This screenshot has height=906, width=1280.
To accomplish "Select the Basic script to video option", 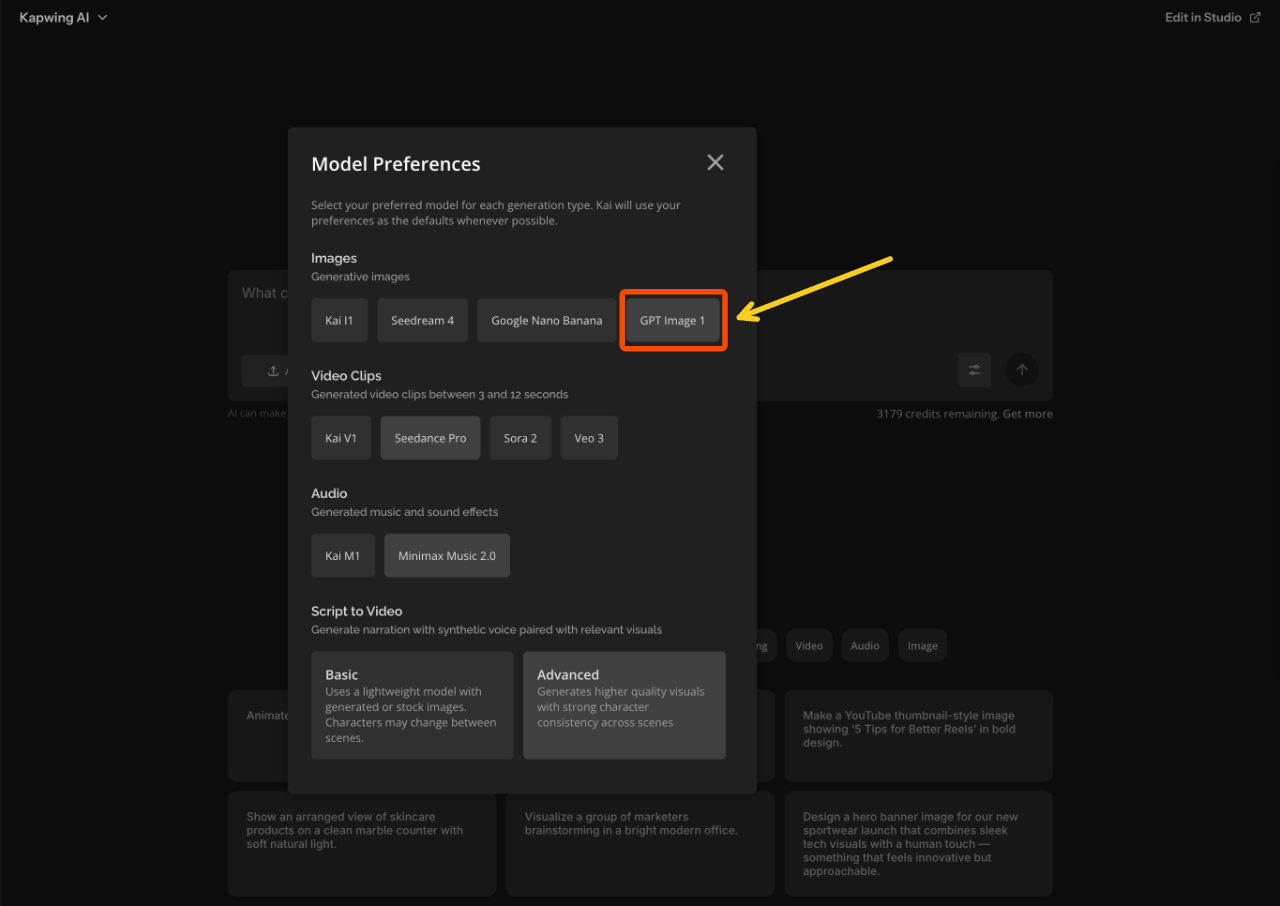I will [412, 705].
